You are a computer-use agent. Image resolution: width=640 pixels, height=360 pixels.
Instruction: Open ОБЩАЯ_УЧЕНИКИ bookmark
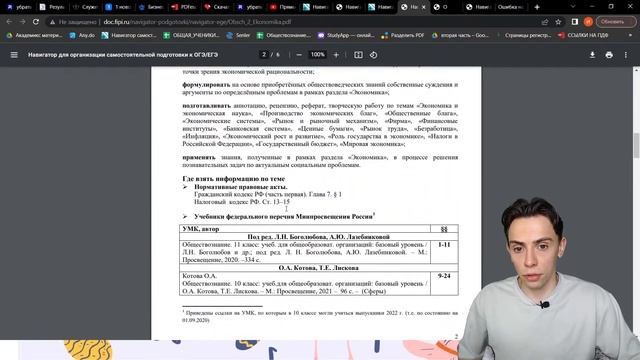191,36
